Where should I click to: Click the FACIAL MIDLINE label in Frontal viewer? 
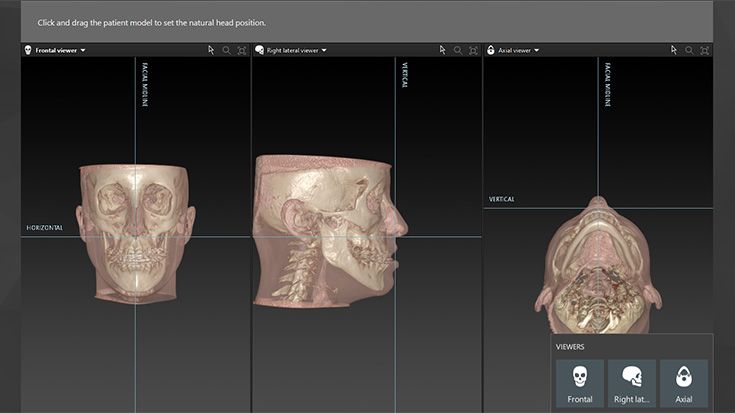[x=145, y=84]
